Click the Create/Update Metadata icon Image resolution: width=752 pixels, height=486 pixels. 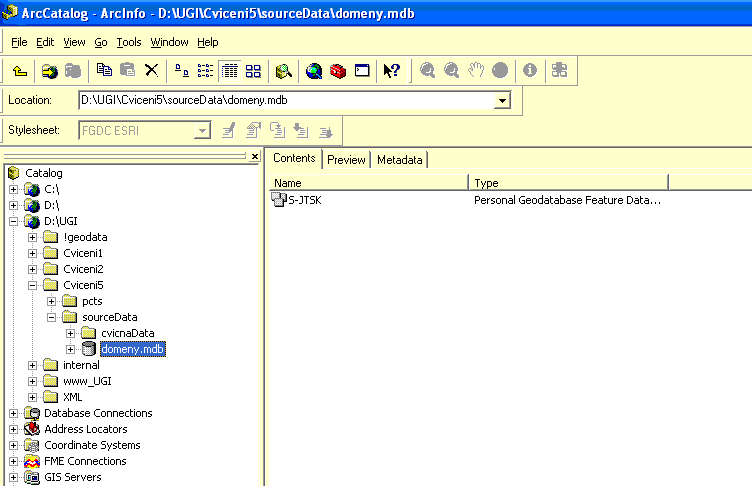pos(277,130)
